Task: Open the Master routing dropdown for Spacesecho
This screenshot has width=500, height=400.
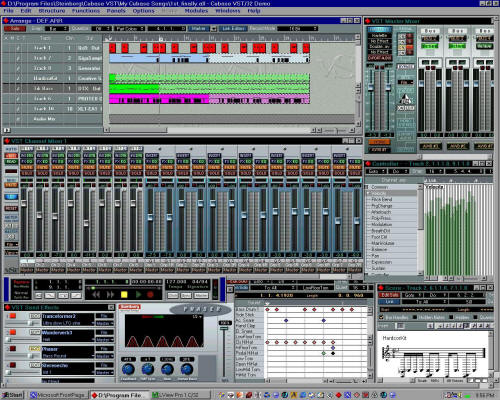Action: pyautogui.click(x=104, y=372)
